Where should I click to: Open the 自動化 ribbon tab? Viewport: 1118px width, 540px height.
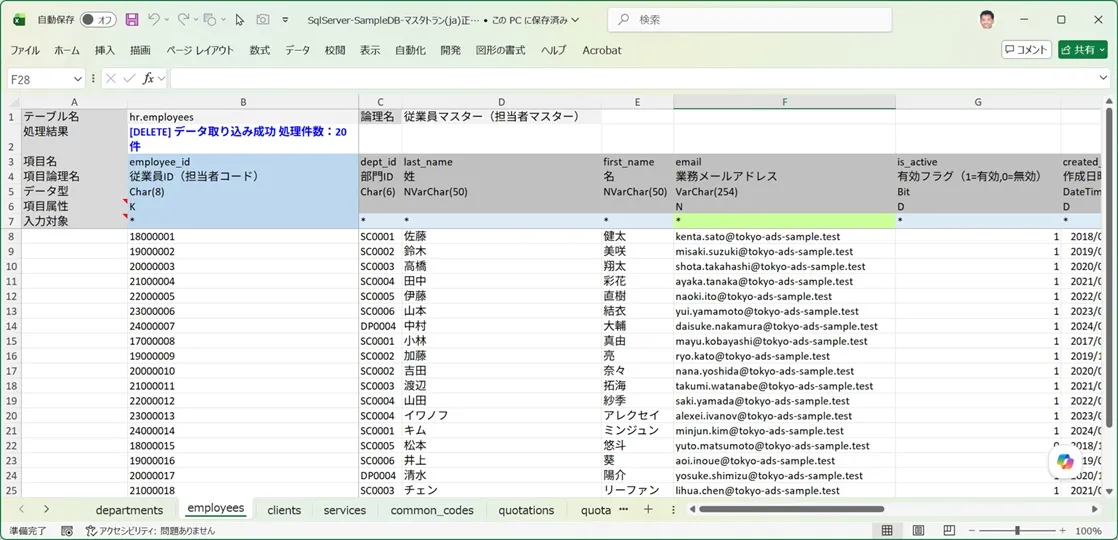tap(410, 51)
